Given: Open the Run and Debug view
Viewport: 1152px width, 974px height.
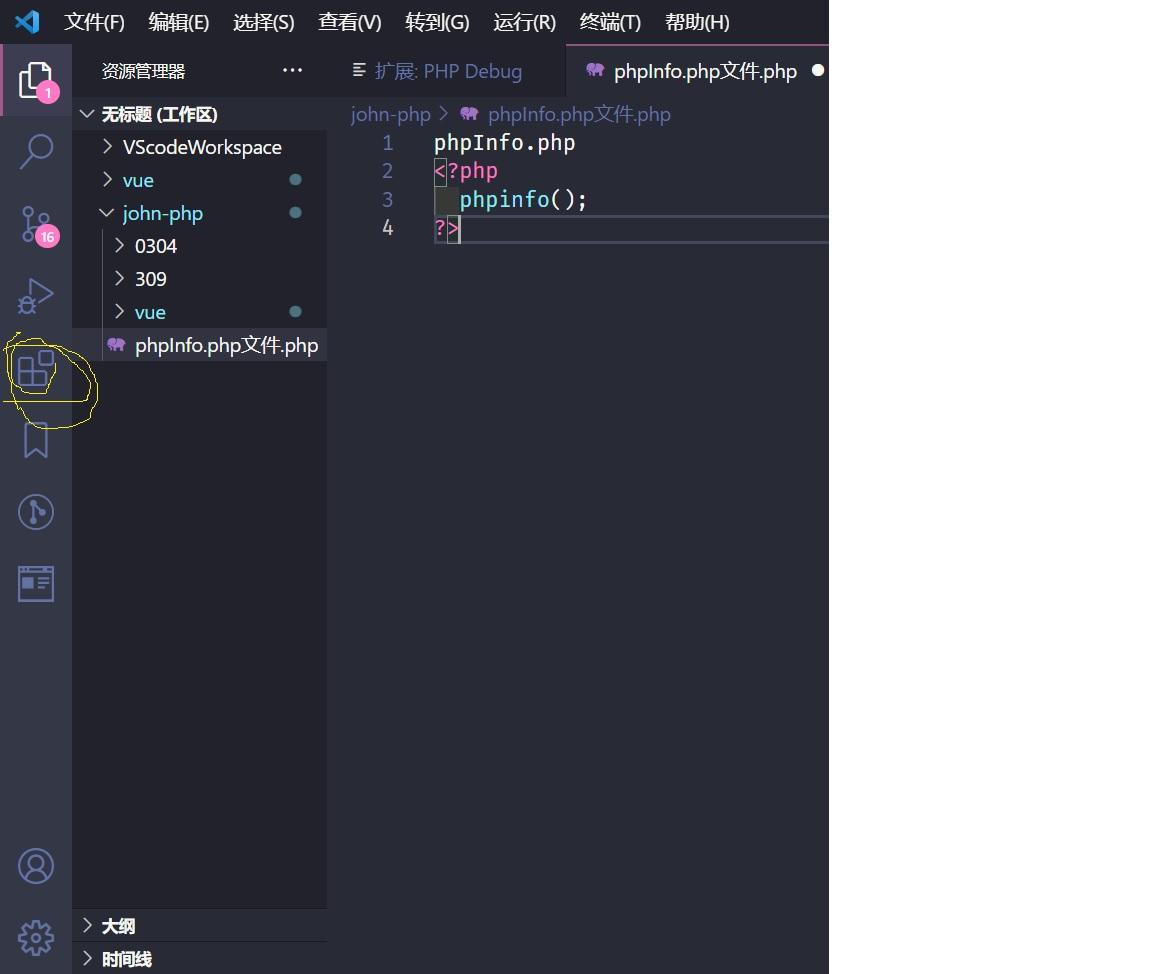Looking at the screenshot, I should coord(36,296).
